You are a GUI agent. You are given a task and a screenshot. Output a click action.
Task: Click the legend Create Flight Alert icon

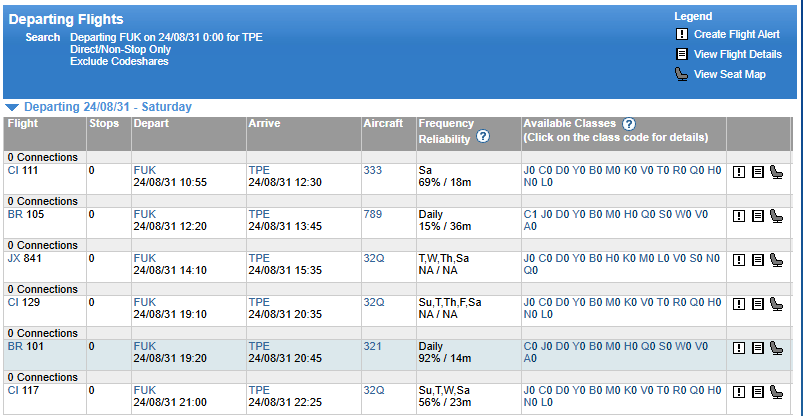point(682,34)
